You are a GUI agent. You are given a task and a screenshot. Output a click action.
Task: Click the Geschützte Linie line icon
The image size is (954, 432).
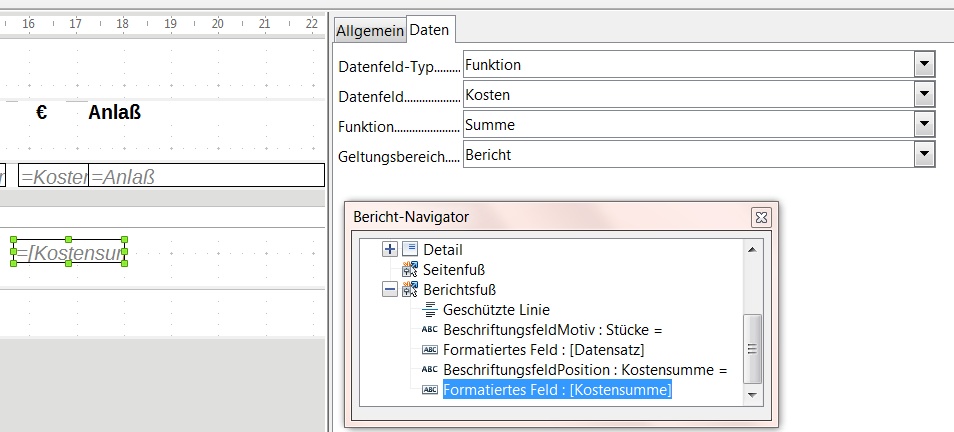[x=430, y=309]
